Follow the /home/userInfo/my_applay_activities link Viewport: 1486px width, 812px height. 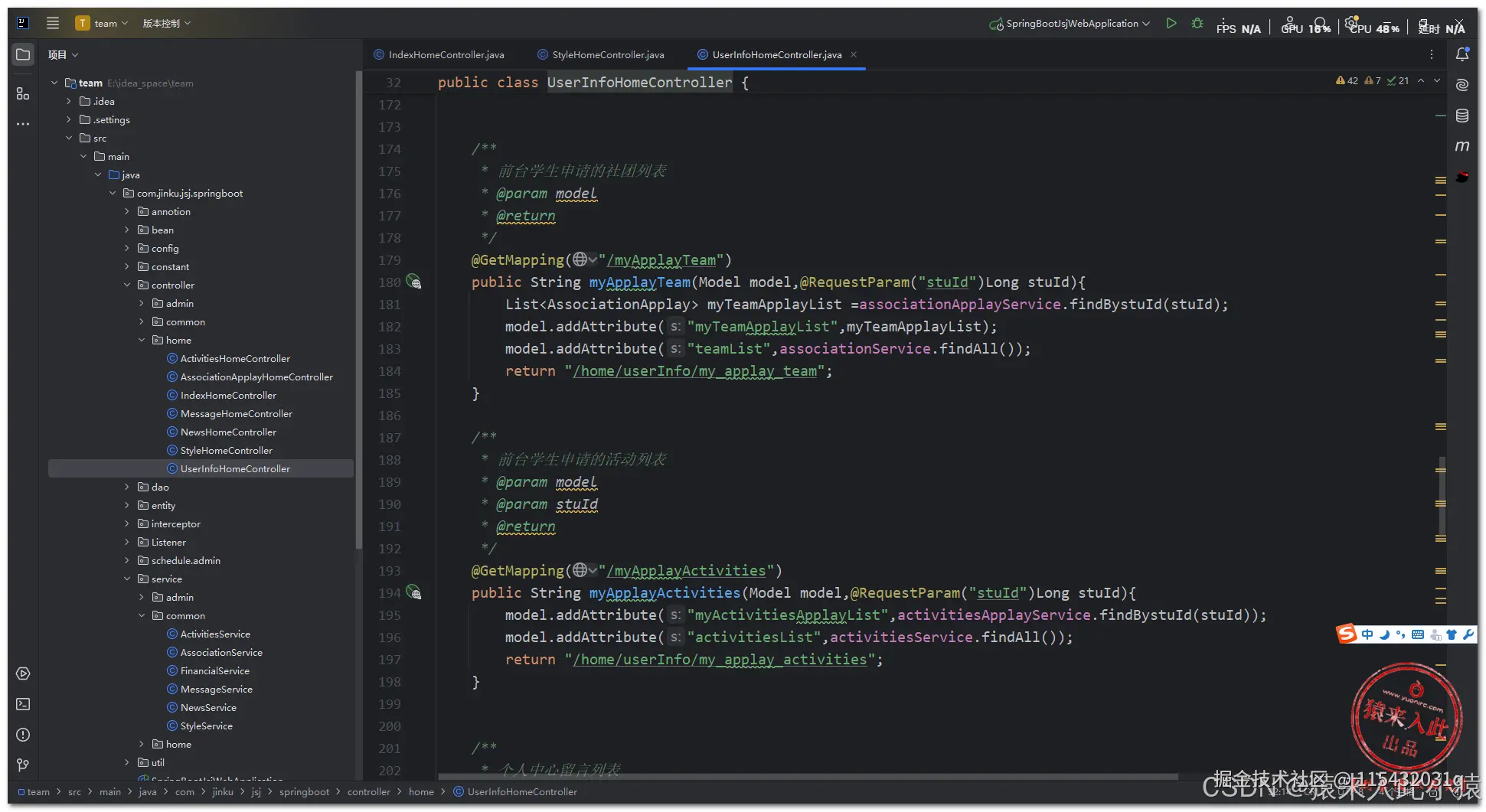tap(720, 659)
